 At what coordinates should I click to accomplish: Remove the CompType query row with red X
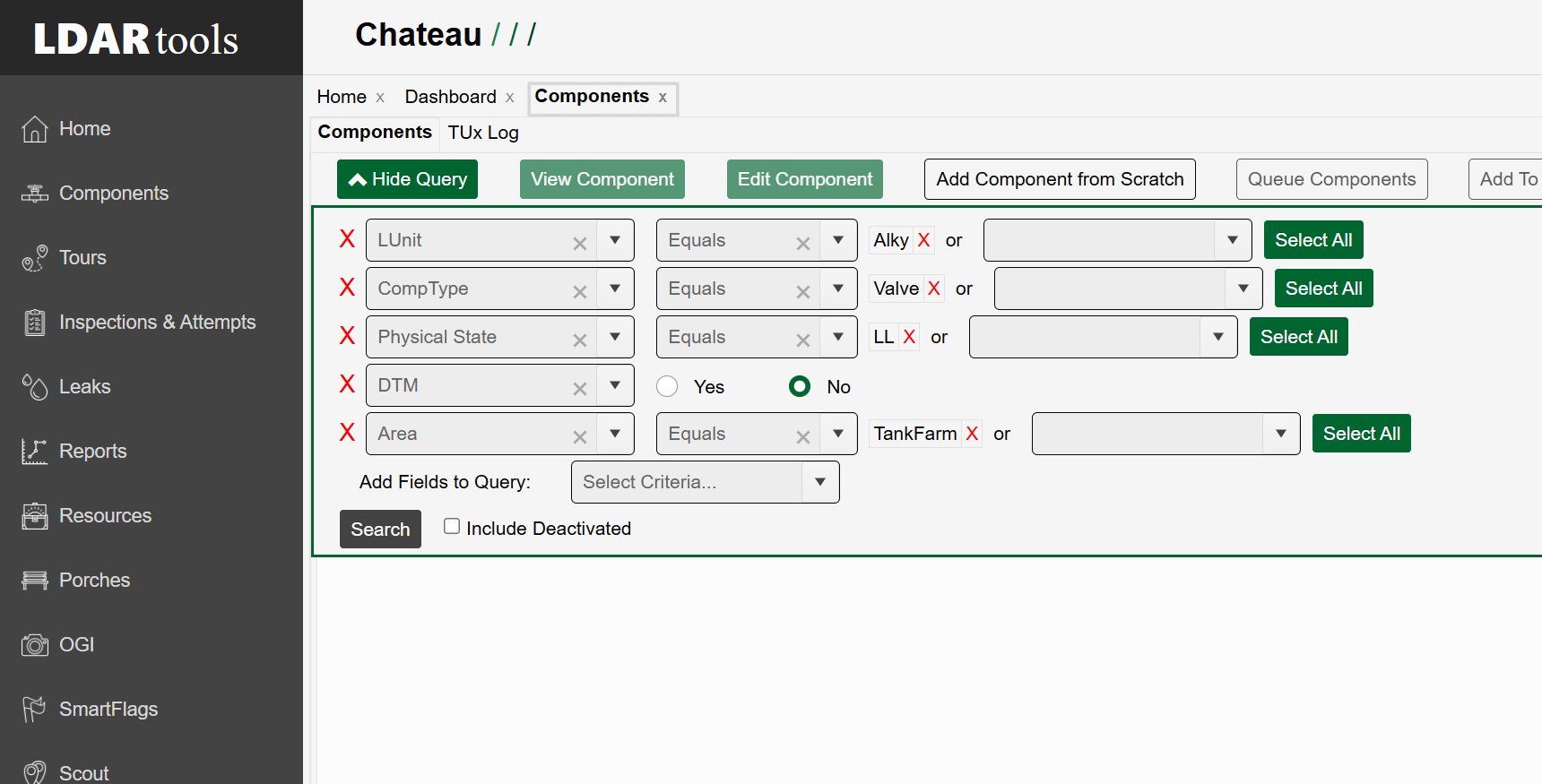point(347,288)
